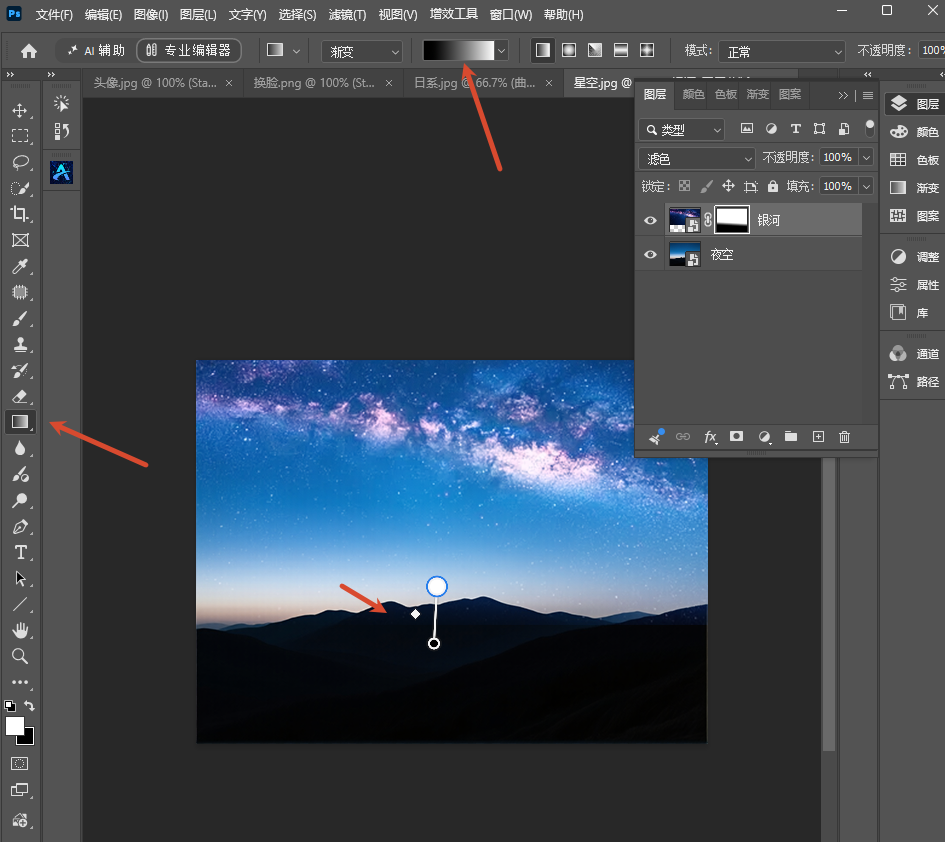Viewport: 945px width, 842px height.
Task: Switch to the 日系.jpg document tab
Action: tap(474, 83)
